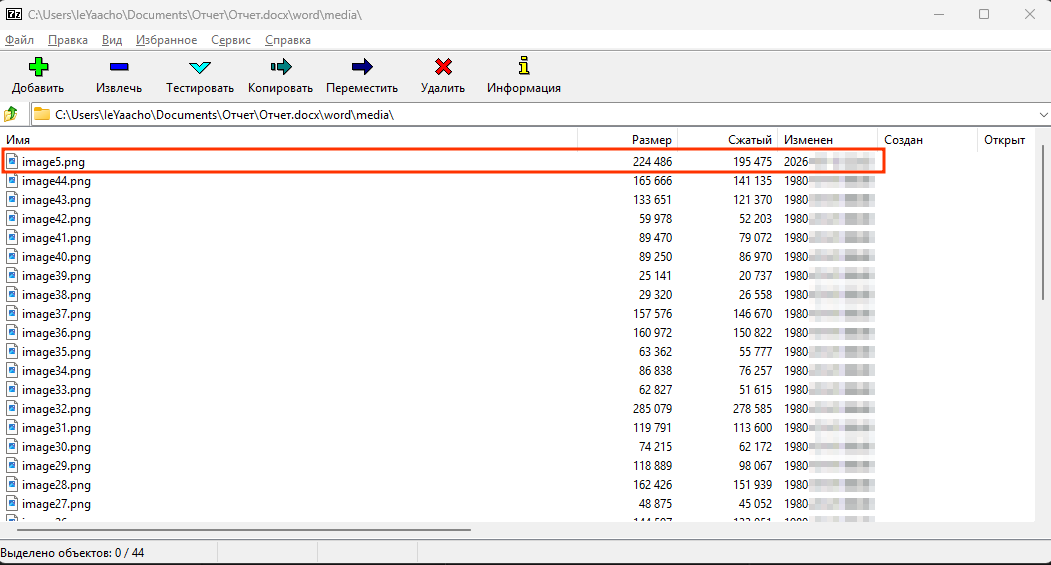This screenshot has height=565, width=1051.
Task: Open the Справка menu
Action: coord(288,40)
